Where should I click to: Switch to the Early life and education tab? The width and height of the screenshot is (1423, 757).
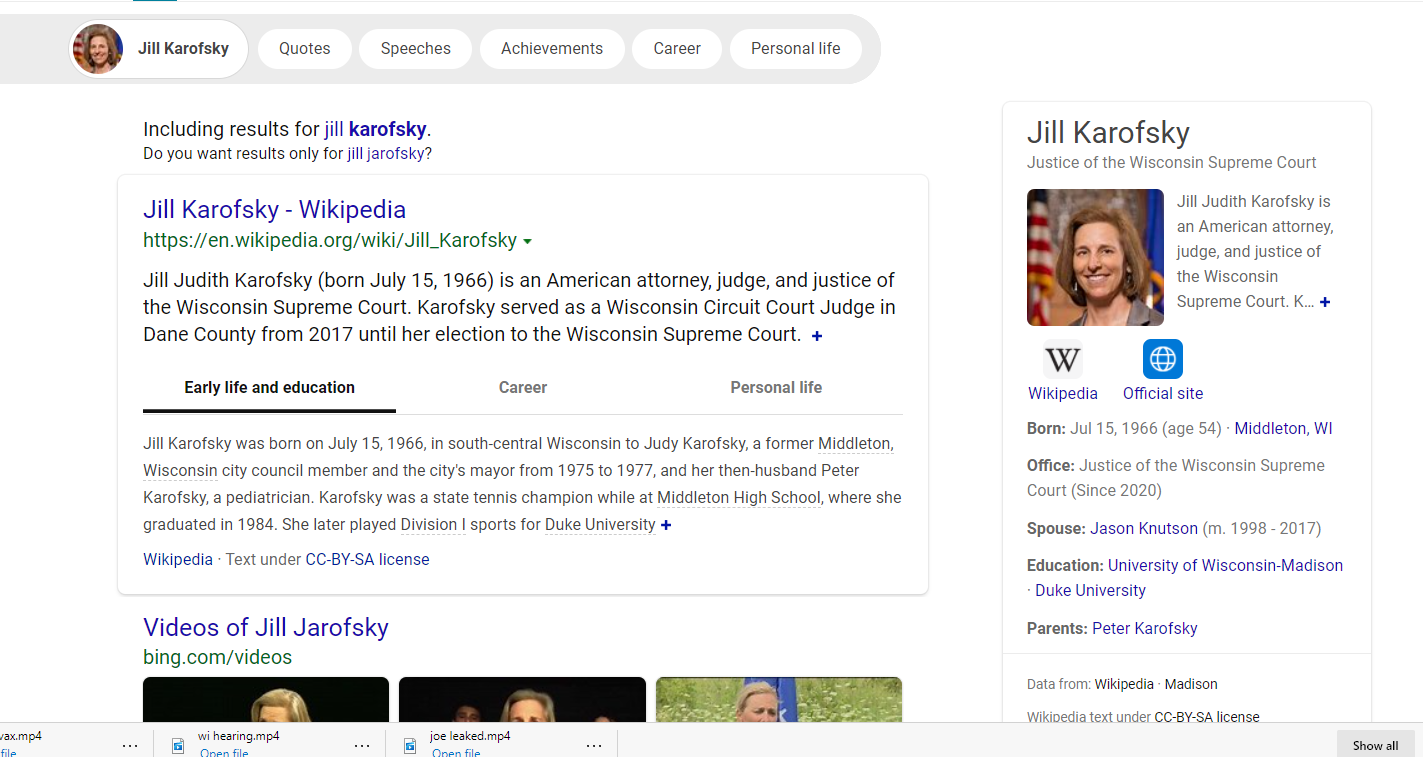[269, 388]
